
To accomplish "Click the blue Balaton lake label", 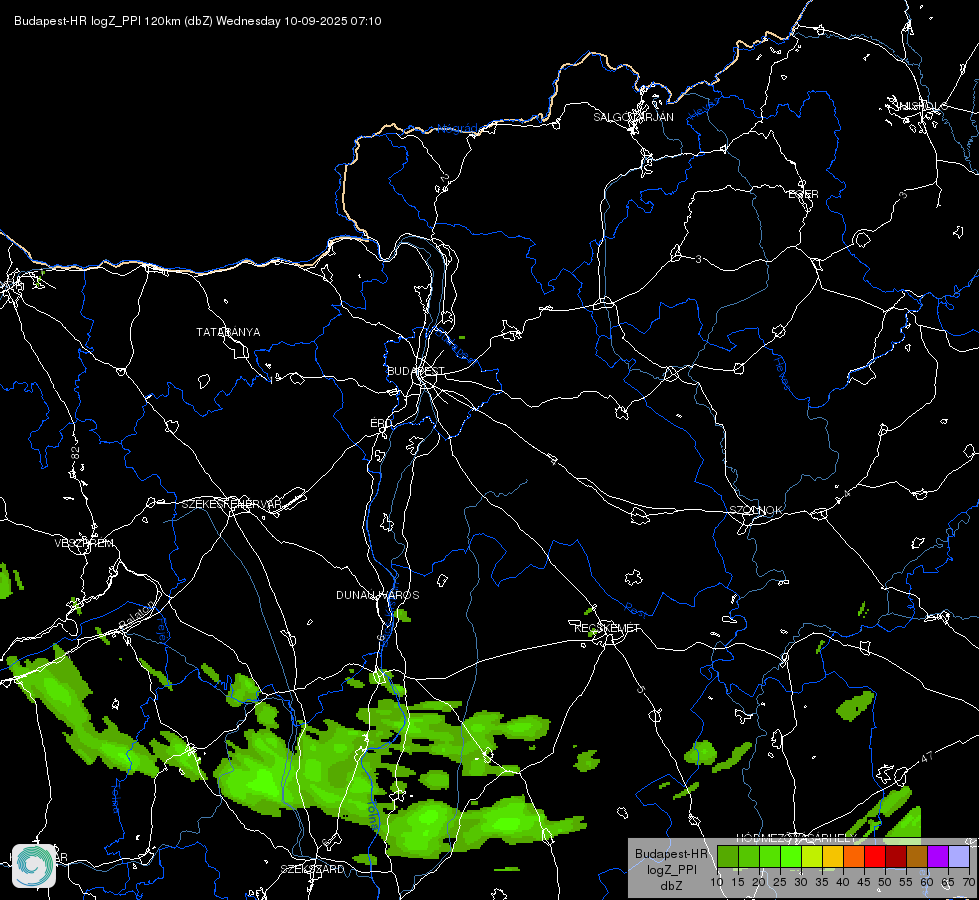I will point(135,616).
